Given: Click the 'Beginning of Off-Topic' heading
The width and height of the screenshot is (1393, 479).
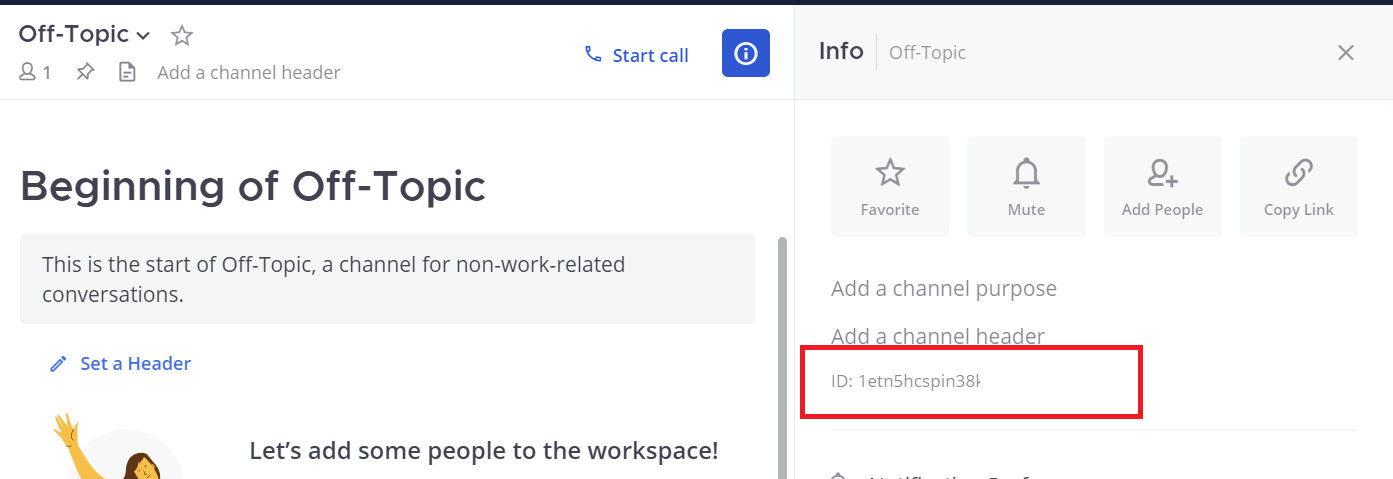Looking at the screenshot, I should [253, 186].
